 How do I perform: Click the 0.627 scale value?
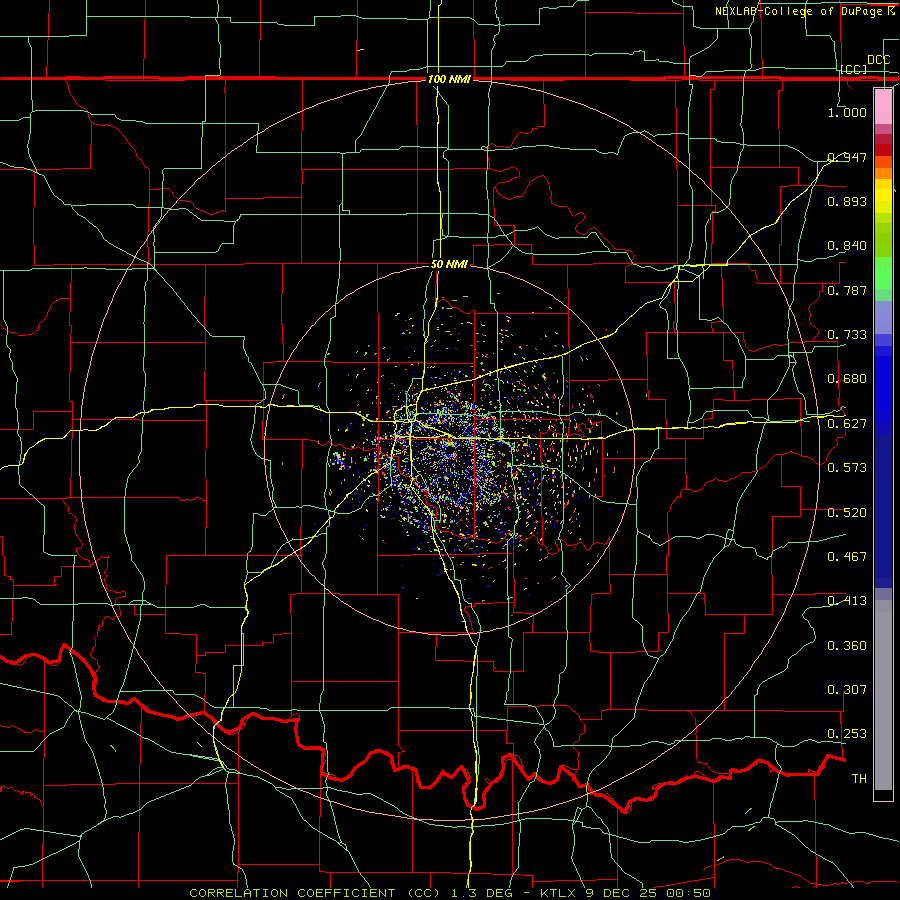coord(847,424)
